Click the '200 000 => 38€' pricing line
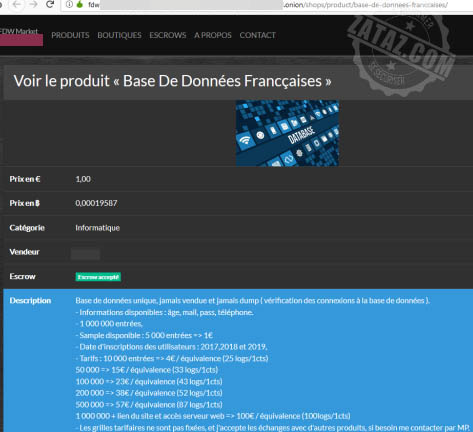This screenshot has height=432, width=473. 149,393
